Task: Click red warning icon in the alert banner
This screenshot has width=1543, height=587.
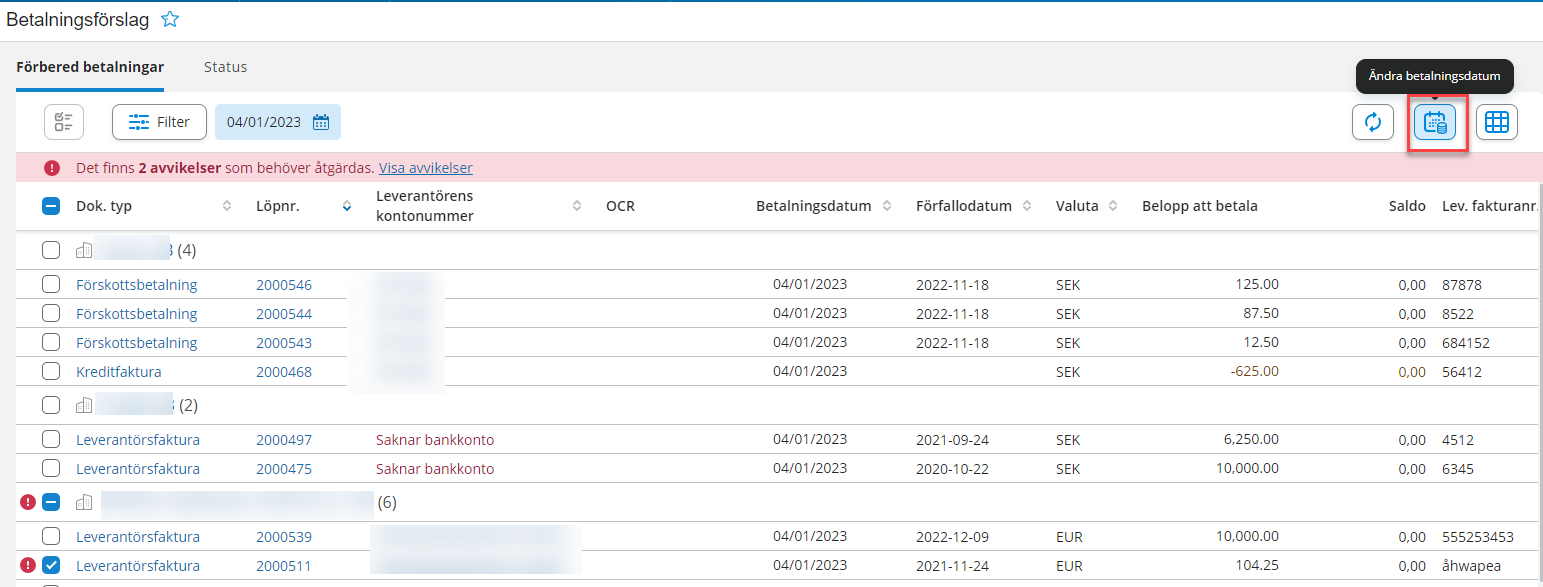Action: [51, 168]
